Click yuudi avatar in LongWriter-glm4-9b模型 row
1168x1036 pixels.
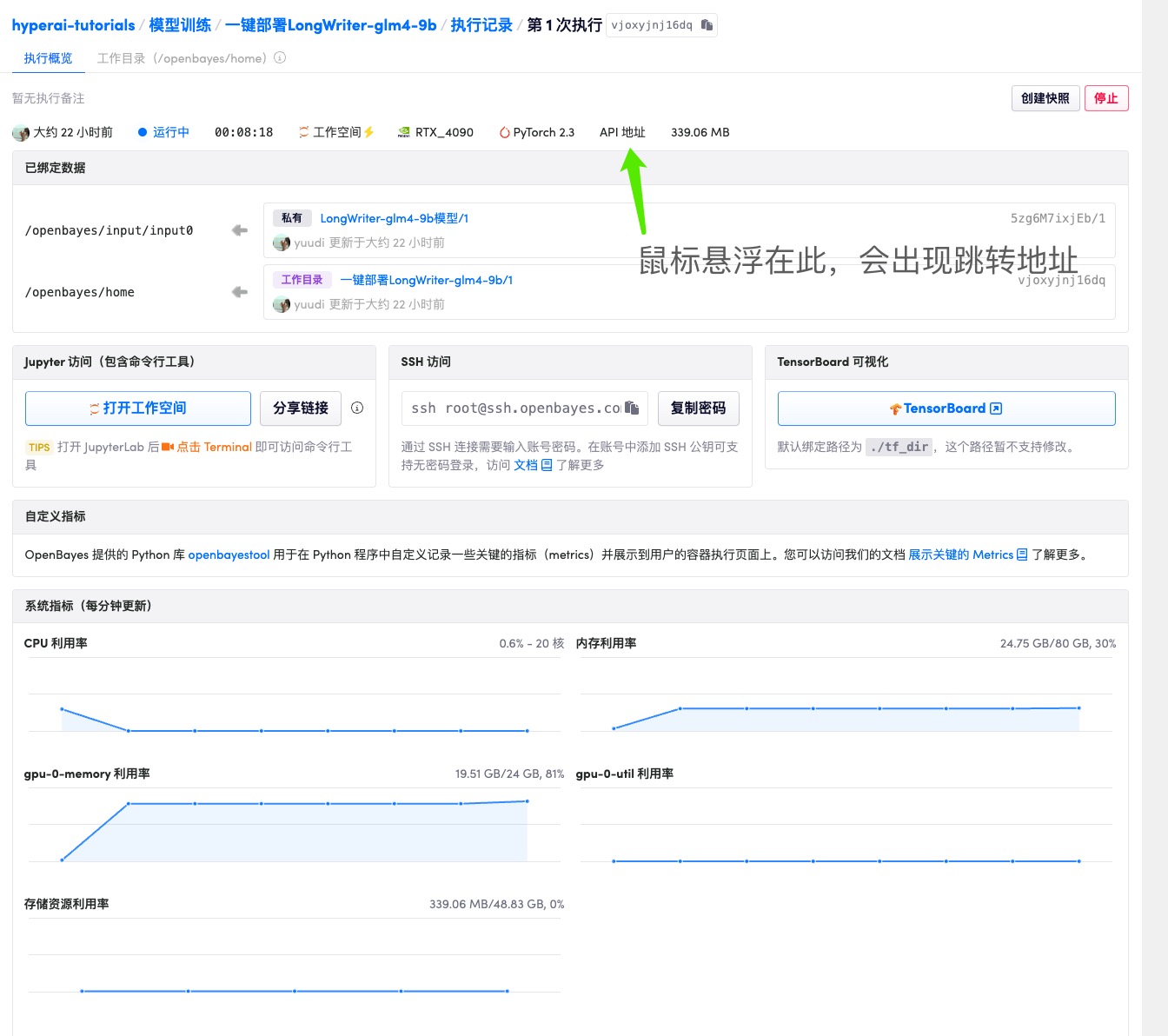click(282, 243)
